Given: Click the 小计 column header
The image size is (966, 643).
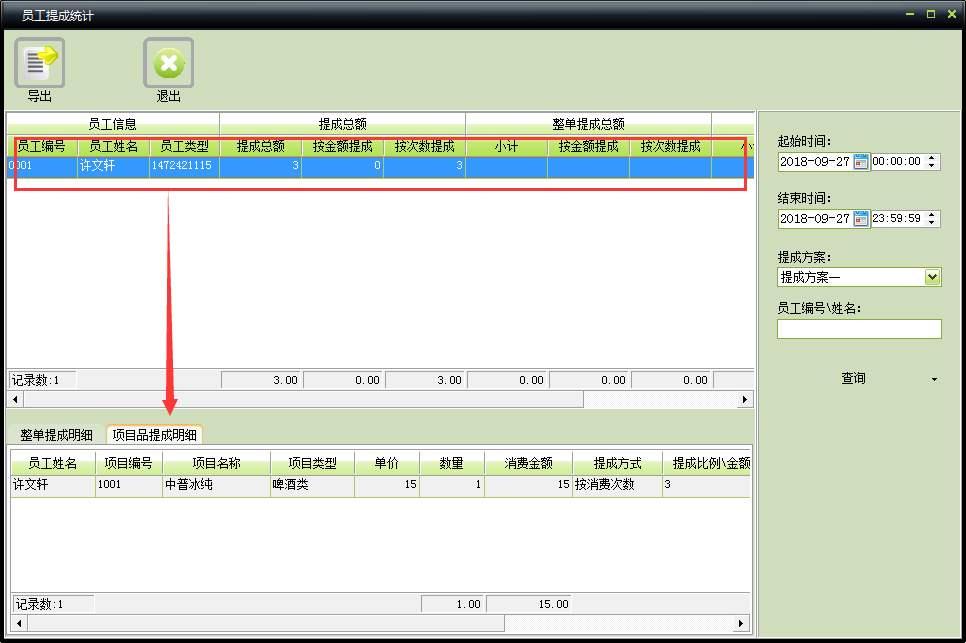Looking at the screenshot, I should 506,147.
